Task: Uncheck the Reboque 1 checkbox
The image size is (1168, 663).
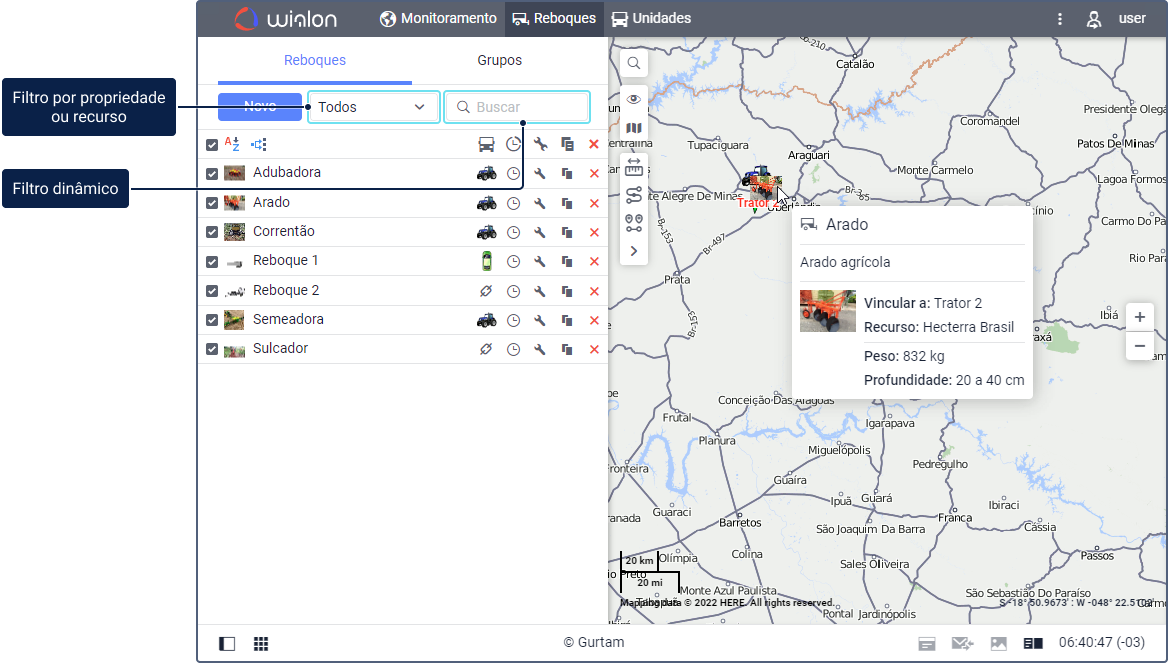Action: [x=212, y=262]
